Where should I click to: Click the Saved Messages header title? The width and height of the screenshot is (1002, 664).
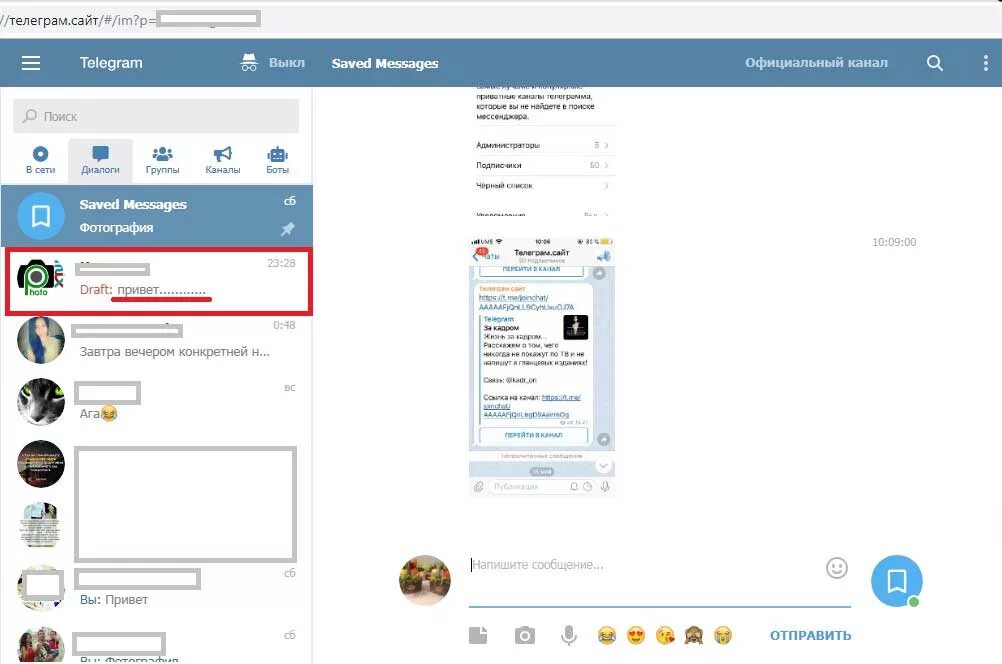(x=385, y=63)
